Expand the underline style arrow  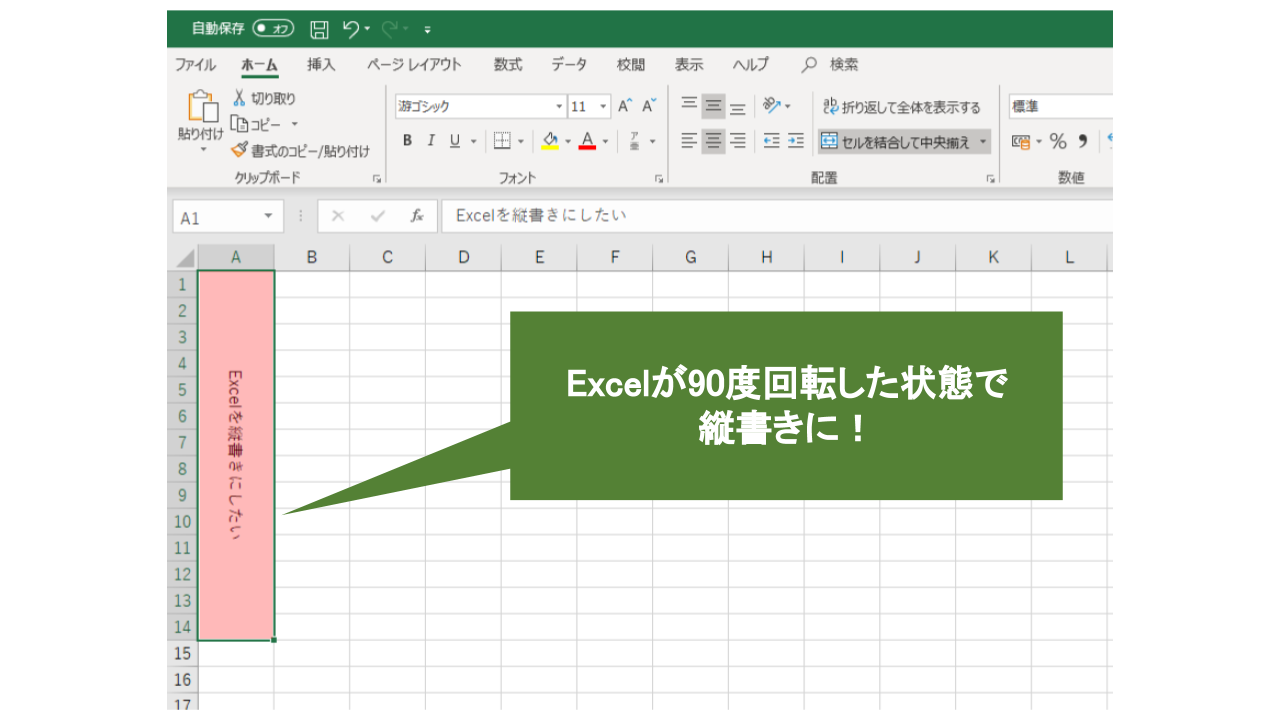coord(474,141)
